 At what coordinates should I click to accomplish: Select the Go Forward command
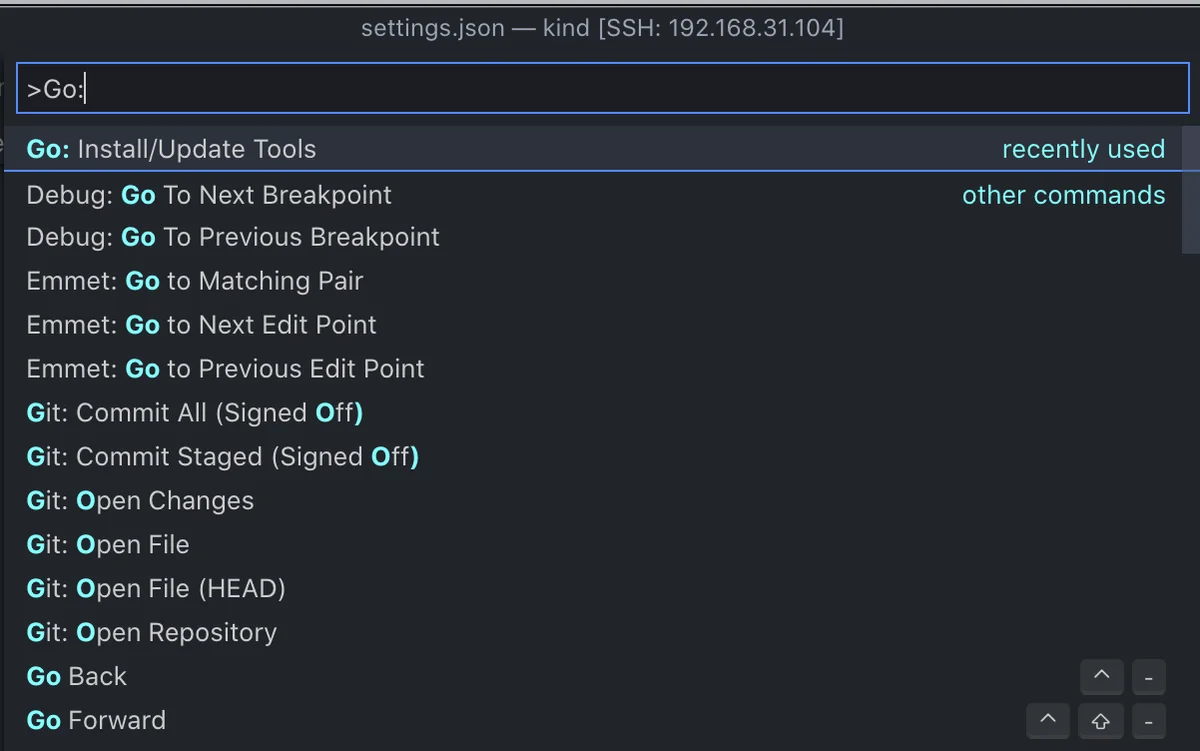click(592, 721)
